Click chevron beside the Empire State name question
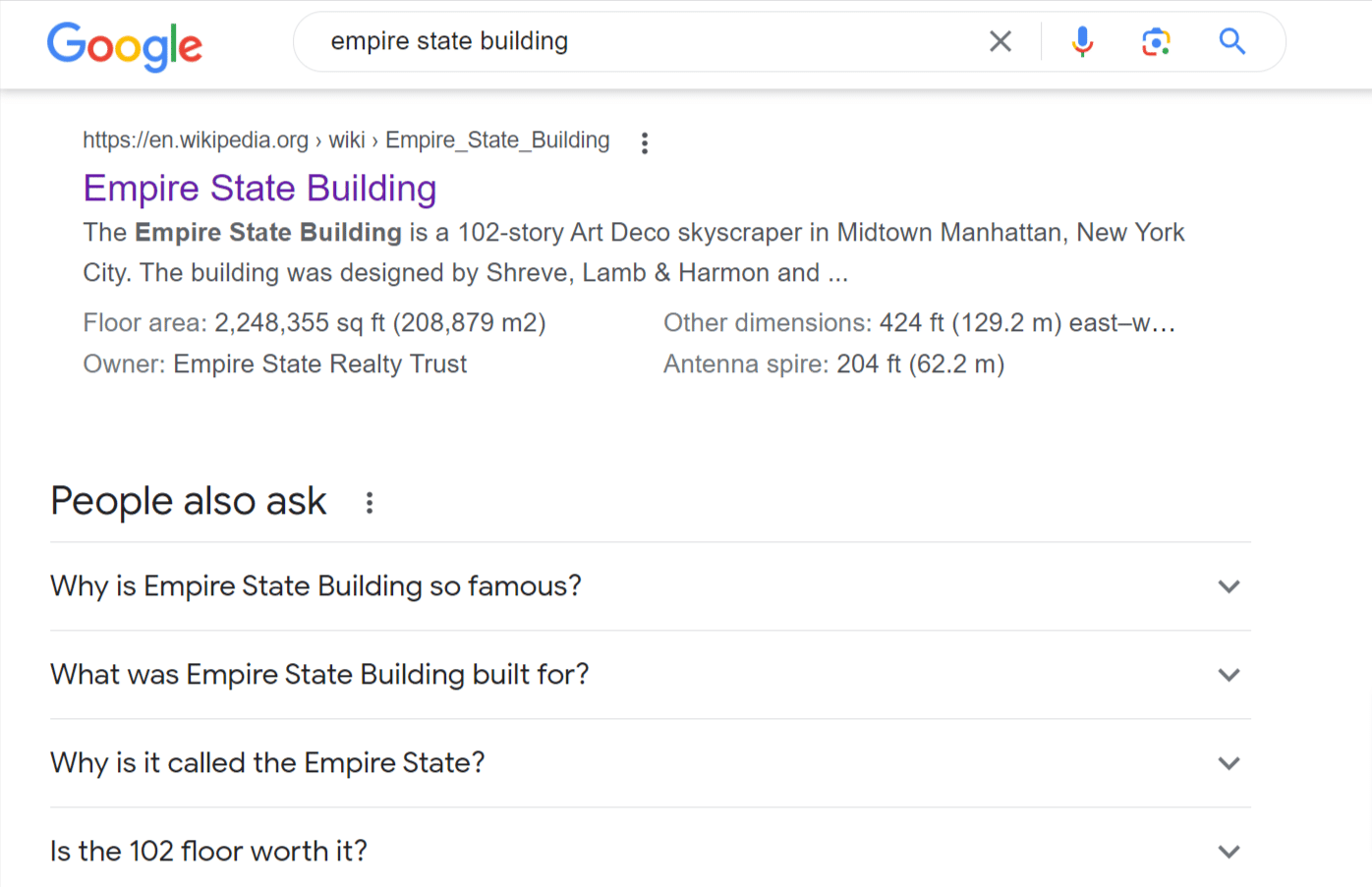Image resolution: width=1372 pixels, height=887 pixels. 1229,763
